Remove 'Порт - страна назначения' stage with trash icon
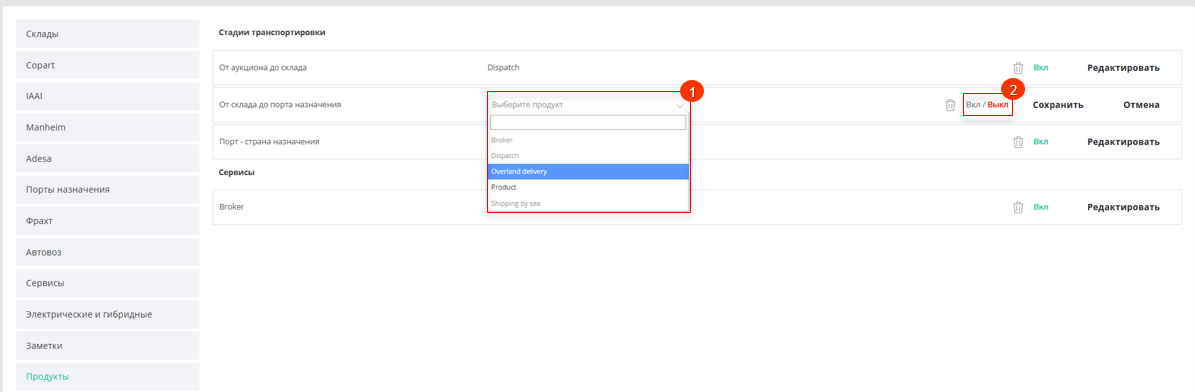This screenshot has width=1195, height=392. pyautogui.click(x=1017, y=142)
